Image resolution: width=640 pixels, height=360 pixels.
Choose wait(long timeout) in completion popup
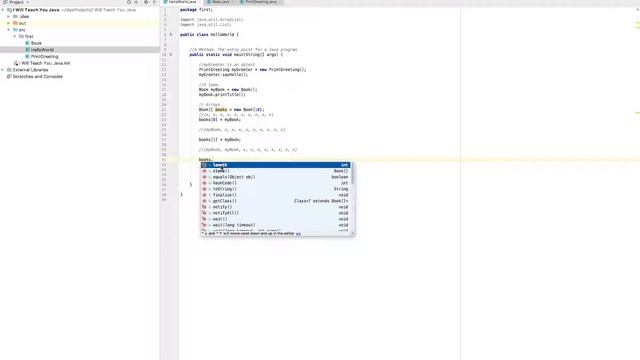(276, 225)
